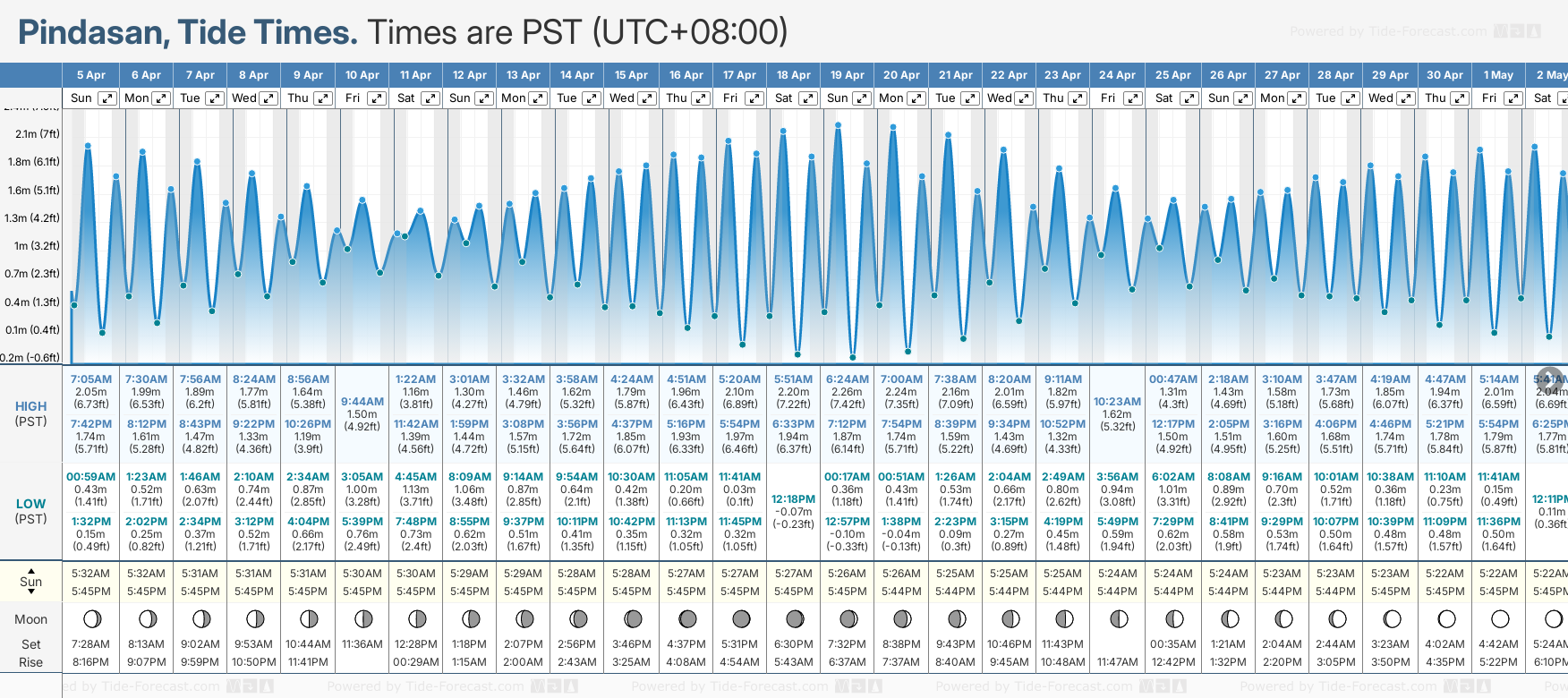This screenshot has width=1568, height=698.
Task: Click the expand icon for Sun 5 Apr
Action: point(107,98)
